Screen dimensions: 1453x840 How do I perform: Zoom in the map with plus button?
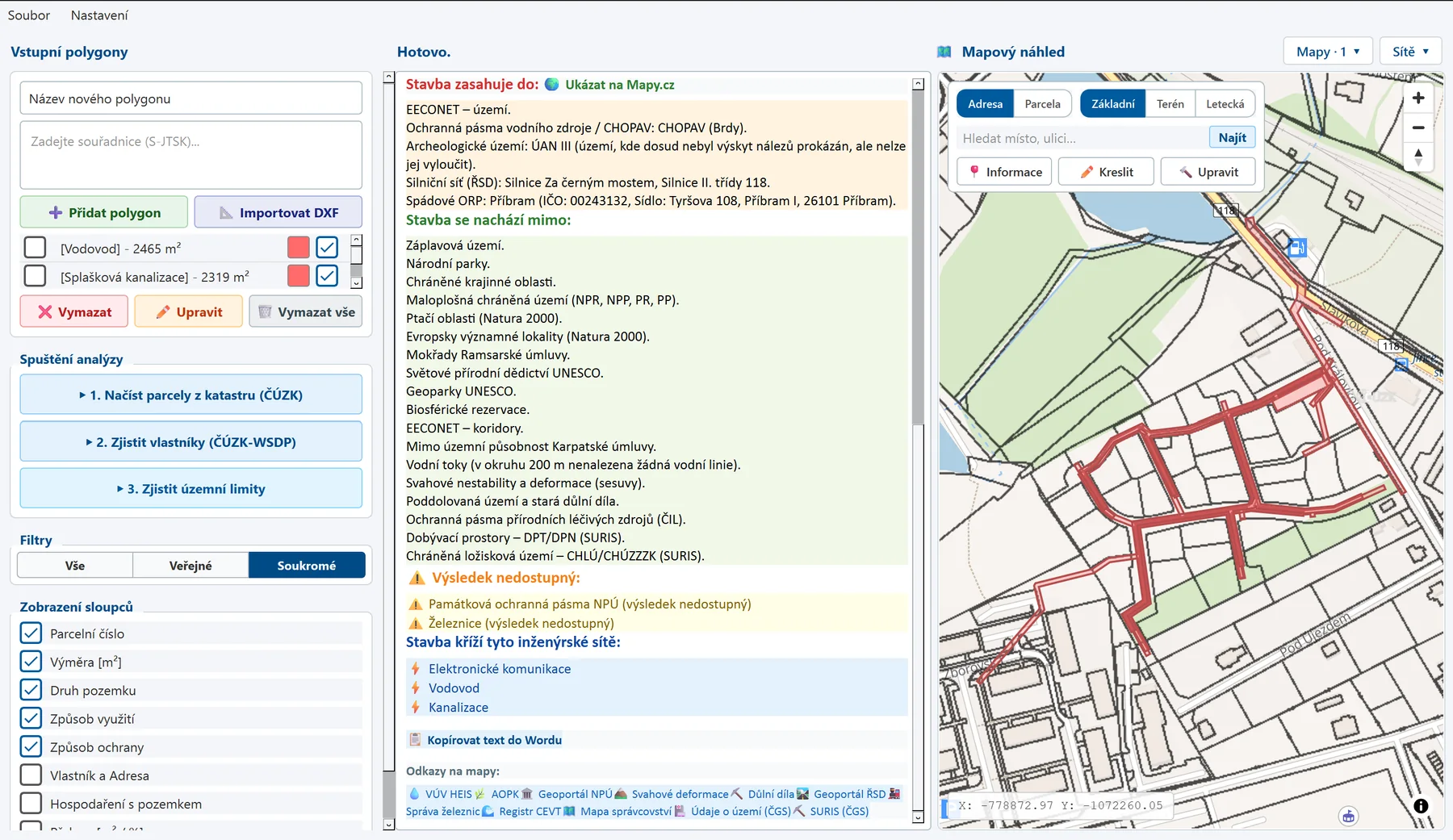tap(1418, 98)
